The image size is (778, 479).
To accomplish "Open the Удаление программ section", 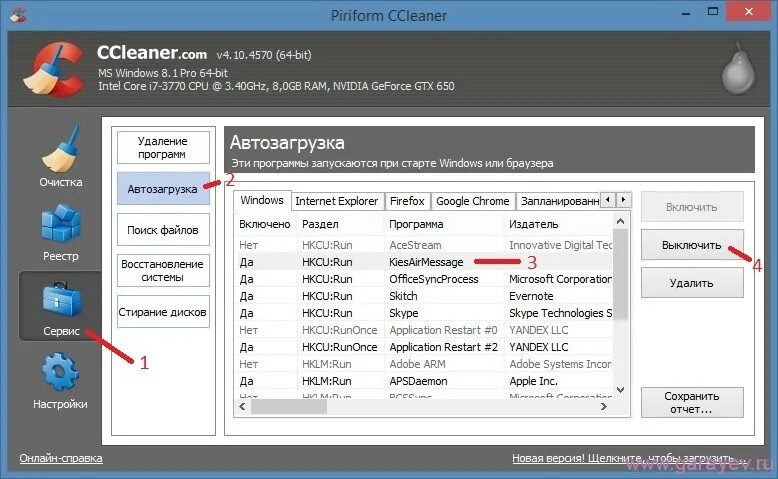I will pyautogui.click(x=163, y=147).
